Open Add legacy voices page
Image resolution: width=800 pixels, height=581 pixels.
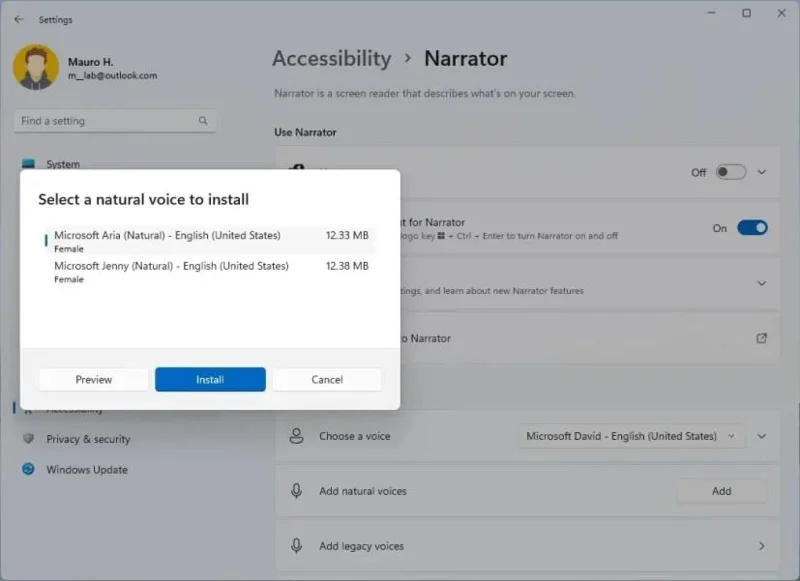(528, 546)
